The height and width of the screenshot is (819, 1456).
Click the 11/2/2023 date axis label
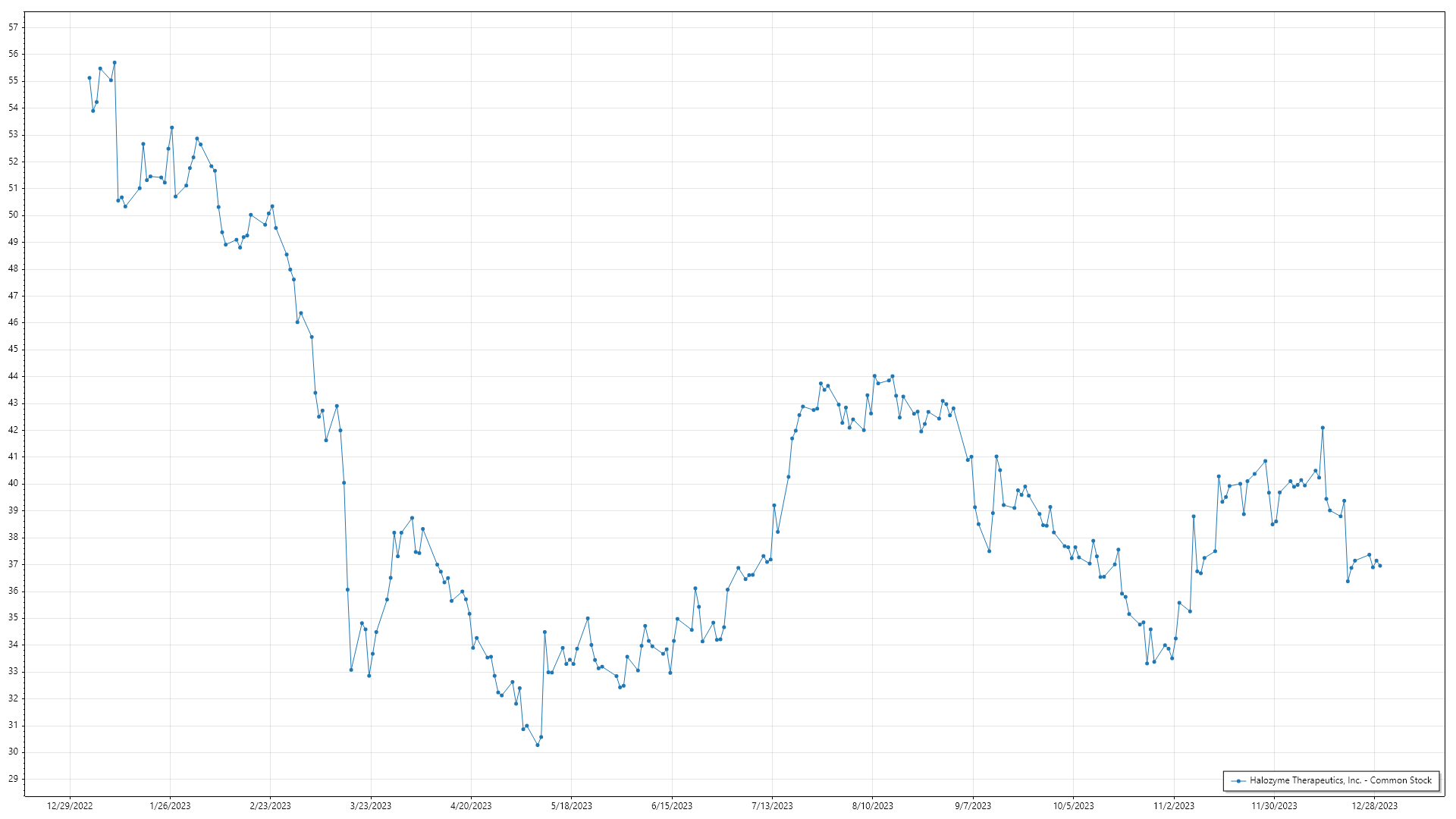(x=1173, y=806)
